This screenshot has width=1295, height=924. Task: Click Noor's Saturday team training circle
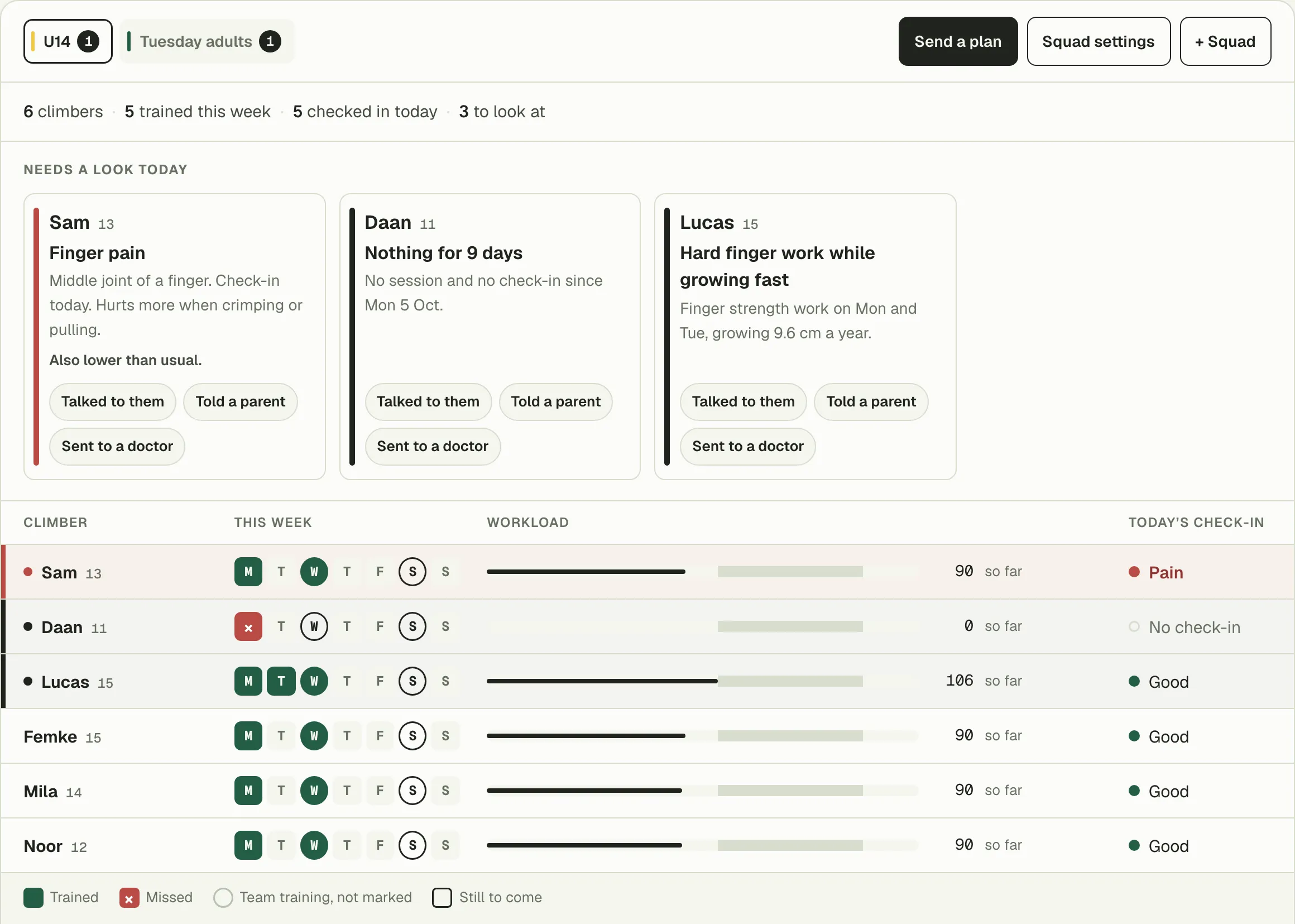[413, 845]
